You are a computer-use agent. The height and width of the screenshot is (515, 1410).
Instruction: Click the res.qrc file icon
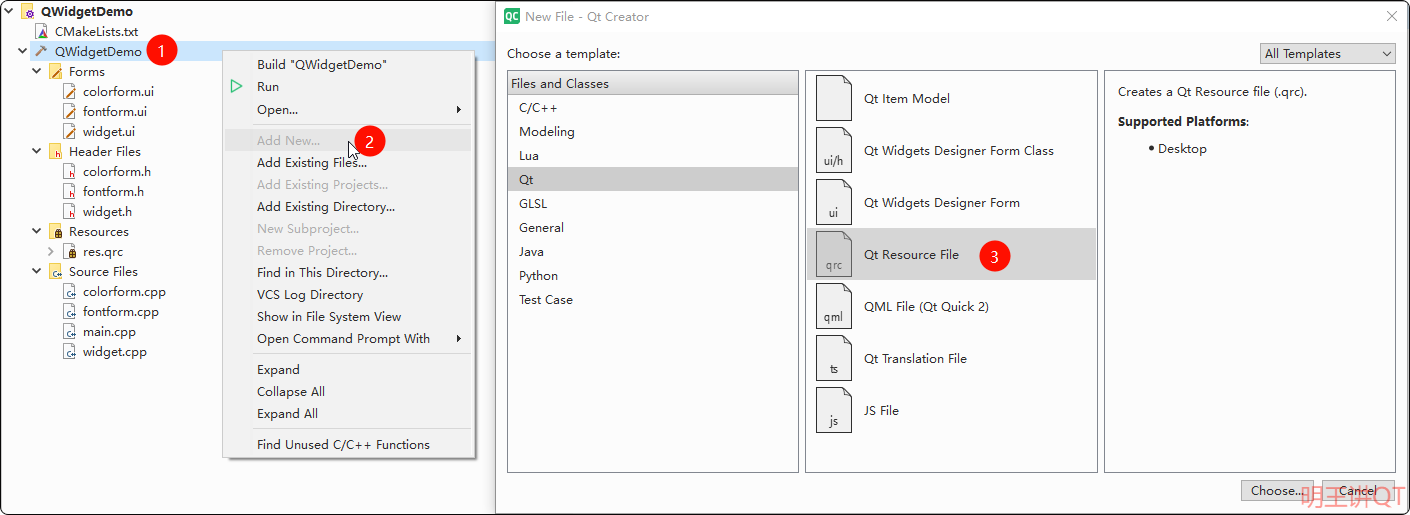pyautogui.click(x=70, y=252)
